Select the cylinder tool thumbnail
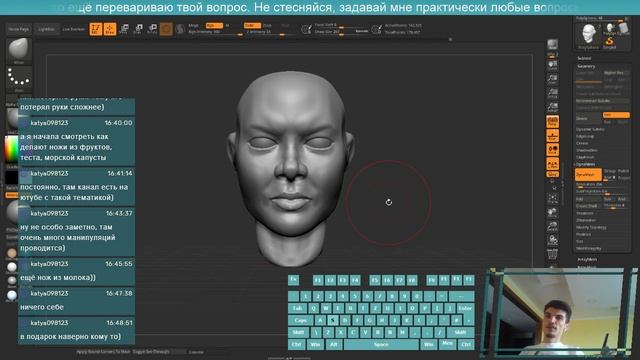Screen dimensions: 640x360 [x=623, y=29]
